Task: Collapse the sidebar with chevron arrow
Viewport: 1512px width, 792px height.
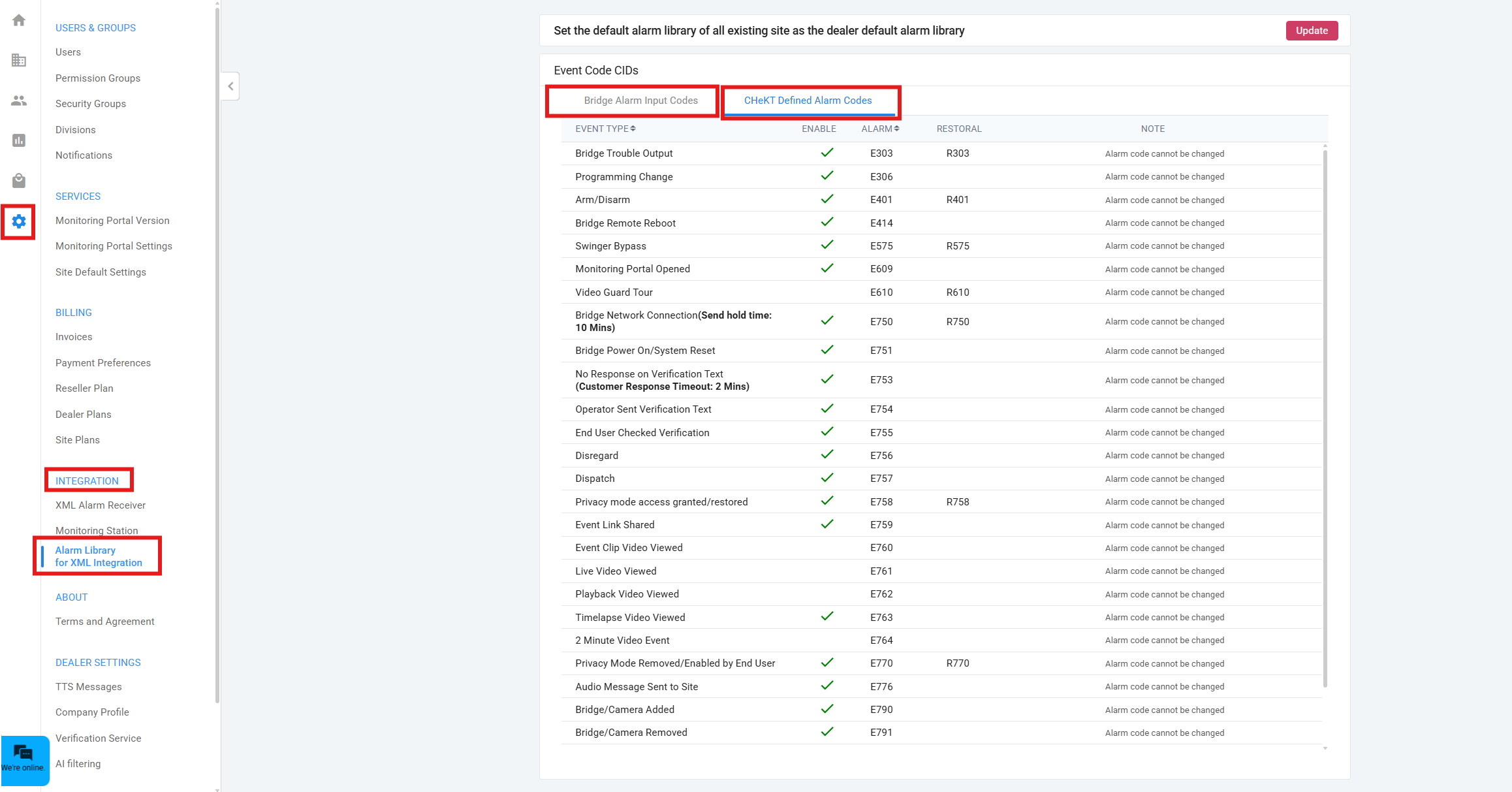Action: (230, 86)
